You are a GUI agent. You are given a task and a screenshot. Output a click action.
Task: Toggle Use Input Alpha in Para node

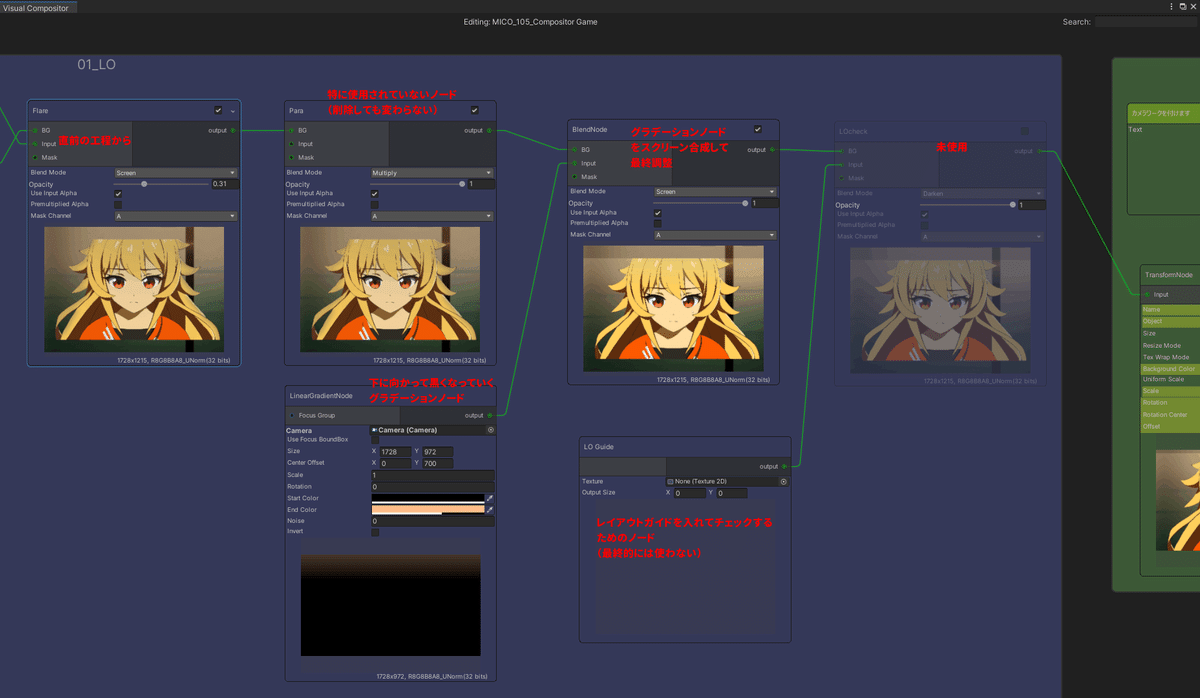point(375,194)
